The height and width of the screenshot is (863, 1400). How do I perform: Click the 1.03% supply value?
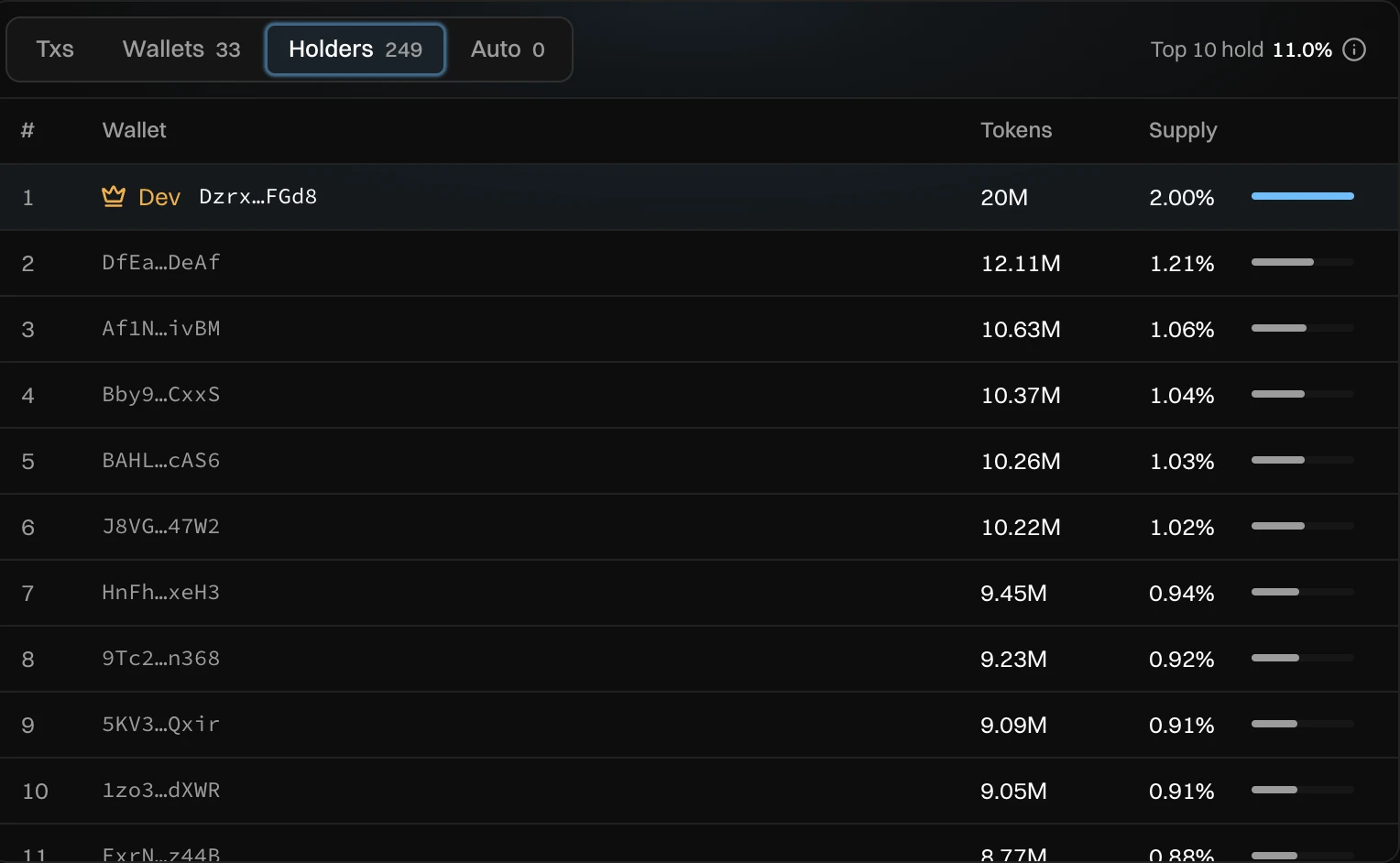pyautogui.click(x=1182, y=461)
